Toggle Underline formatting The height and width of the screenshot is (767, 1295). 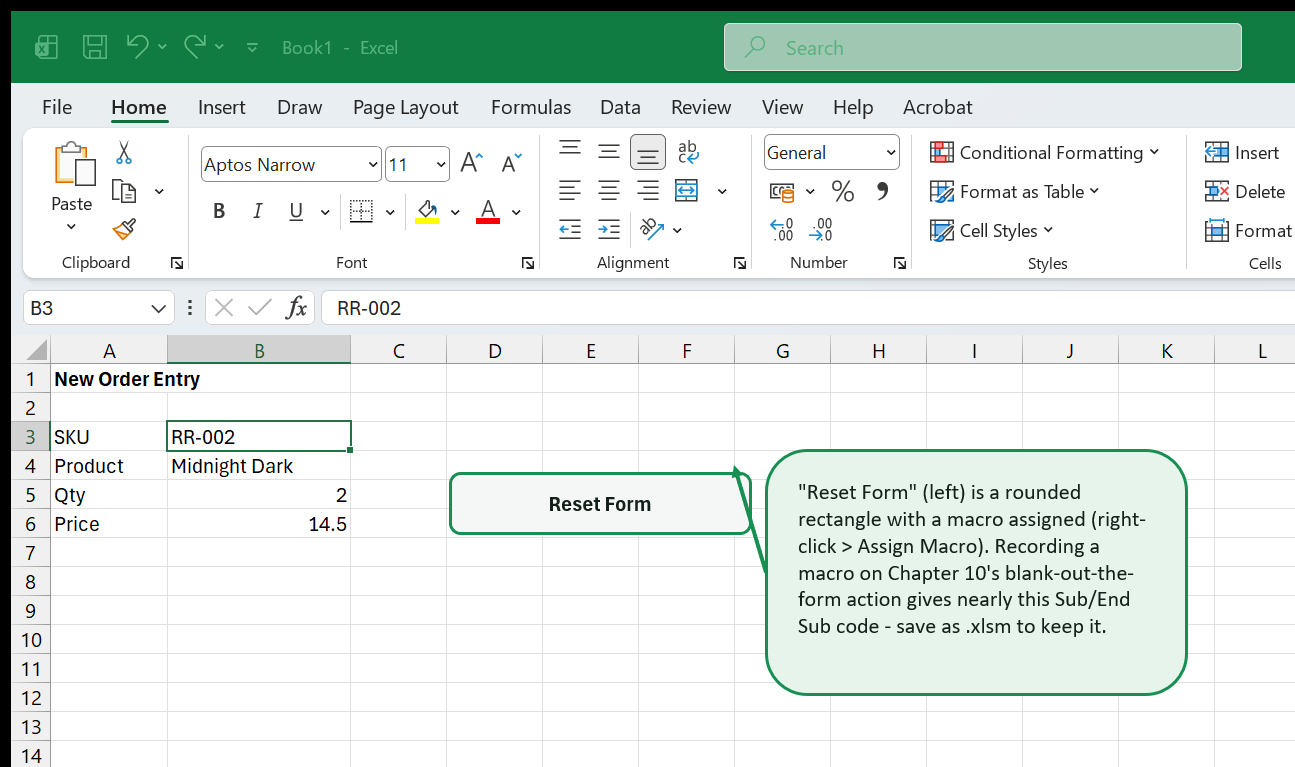tap(296, 211)
